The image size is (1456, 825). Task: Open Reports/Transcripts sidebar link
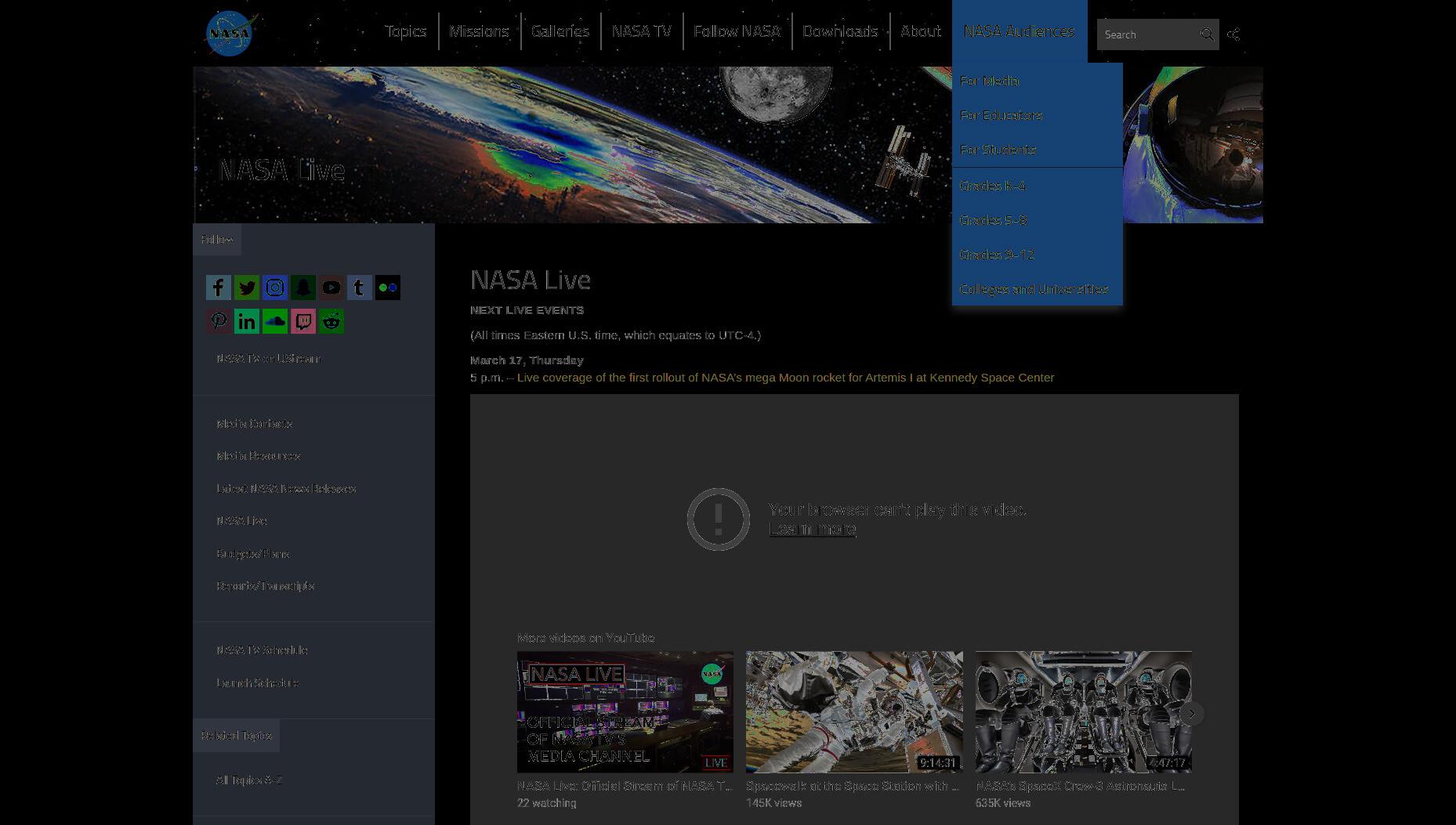[x=265, y=586]
